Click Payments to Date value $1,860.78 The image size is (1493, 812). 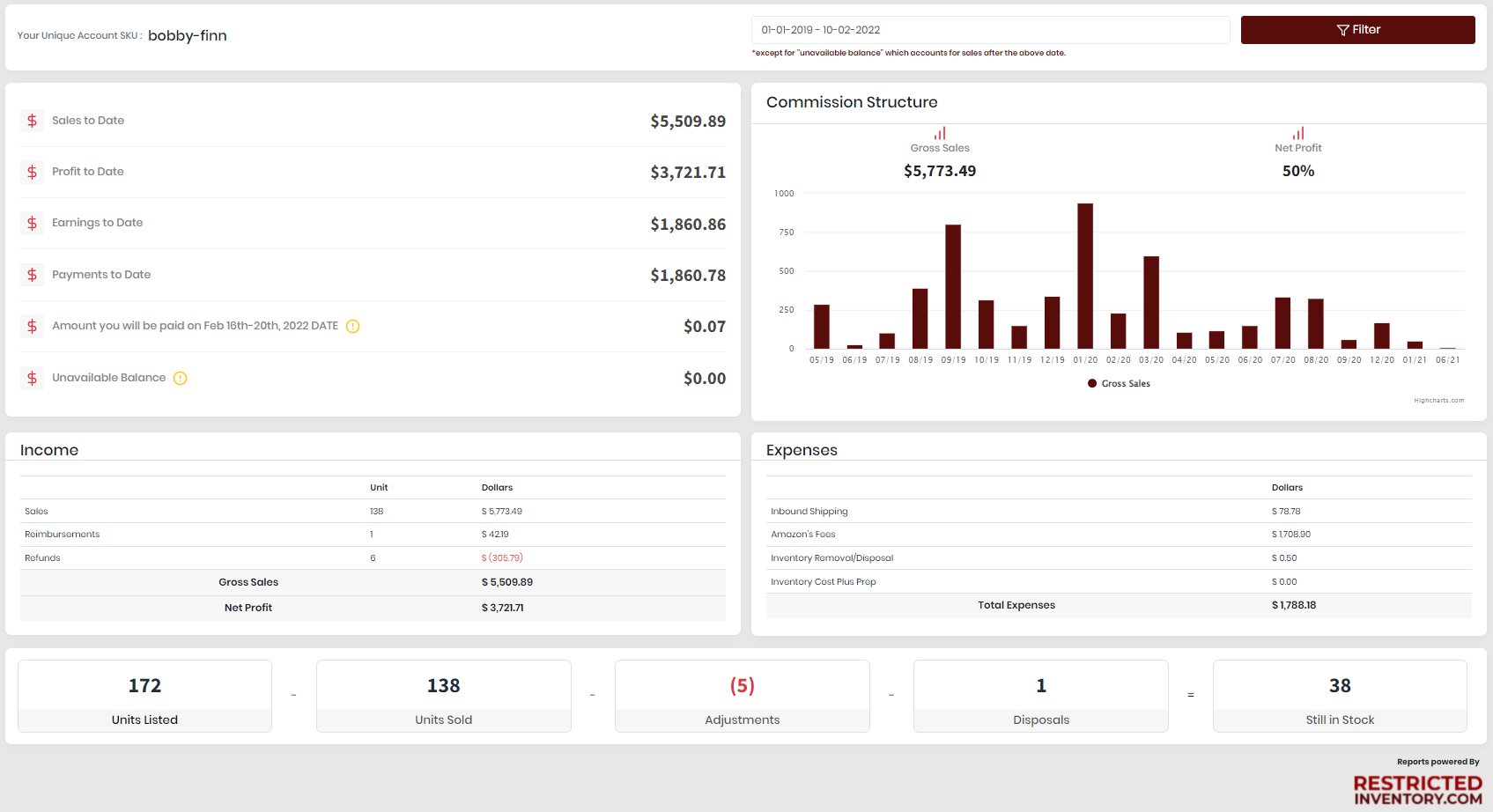click(x=688, y=275)
